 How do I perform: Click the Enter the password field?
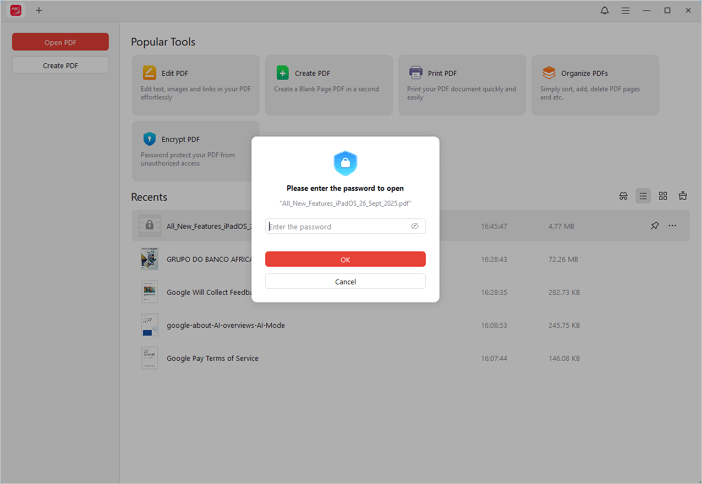pyautogui.click(x=345, y=226)
